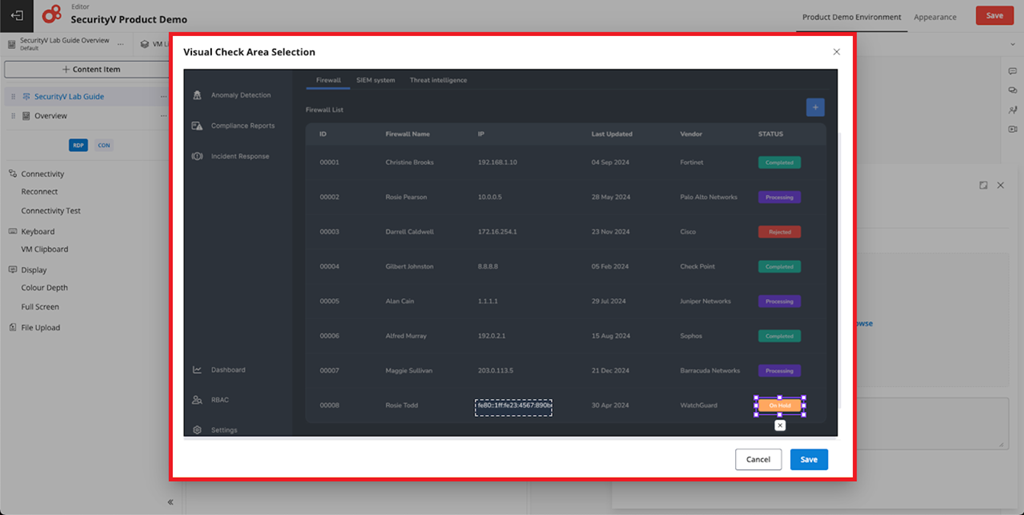Click the Rejected badge for Darrell Caldwell
Viewport: 1024px width, 515px height.
[779, 232]
